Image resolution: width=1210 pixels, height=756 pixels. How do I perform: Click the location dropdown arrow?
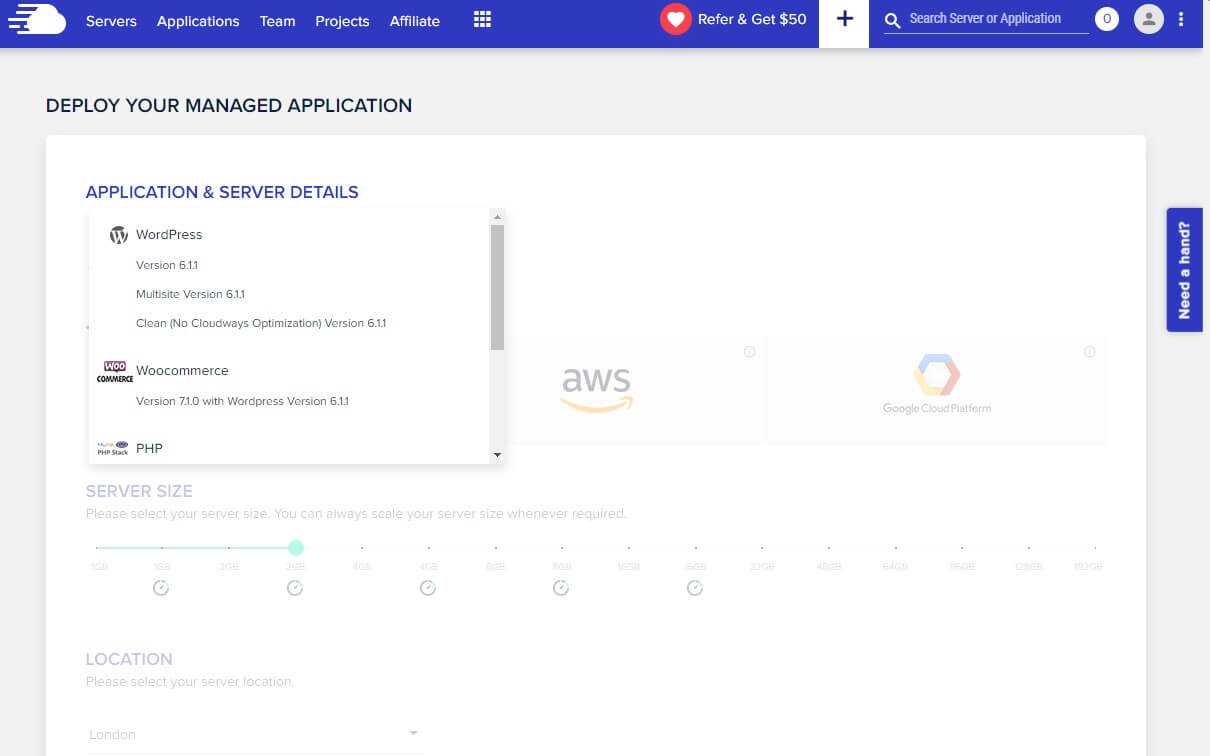click(x=413, y=733)
